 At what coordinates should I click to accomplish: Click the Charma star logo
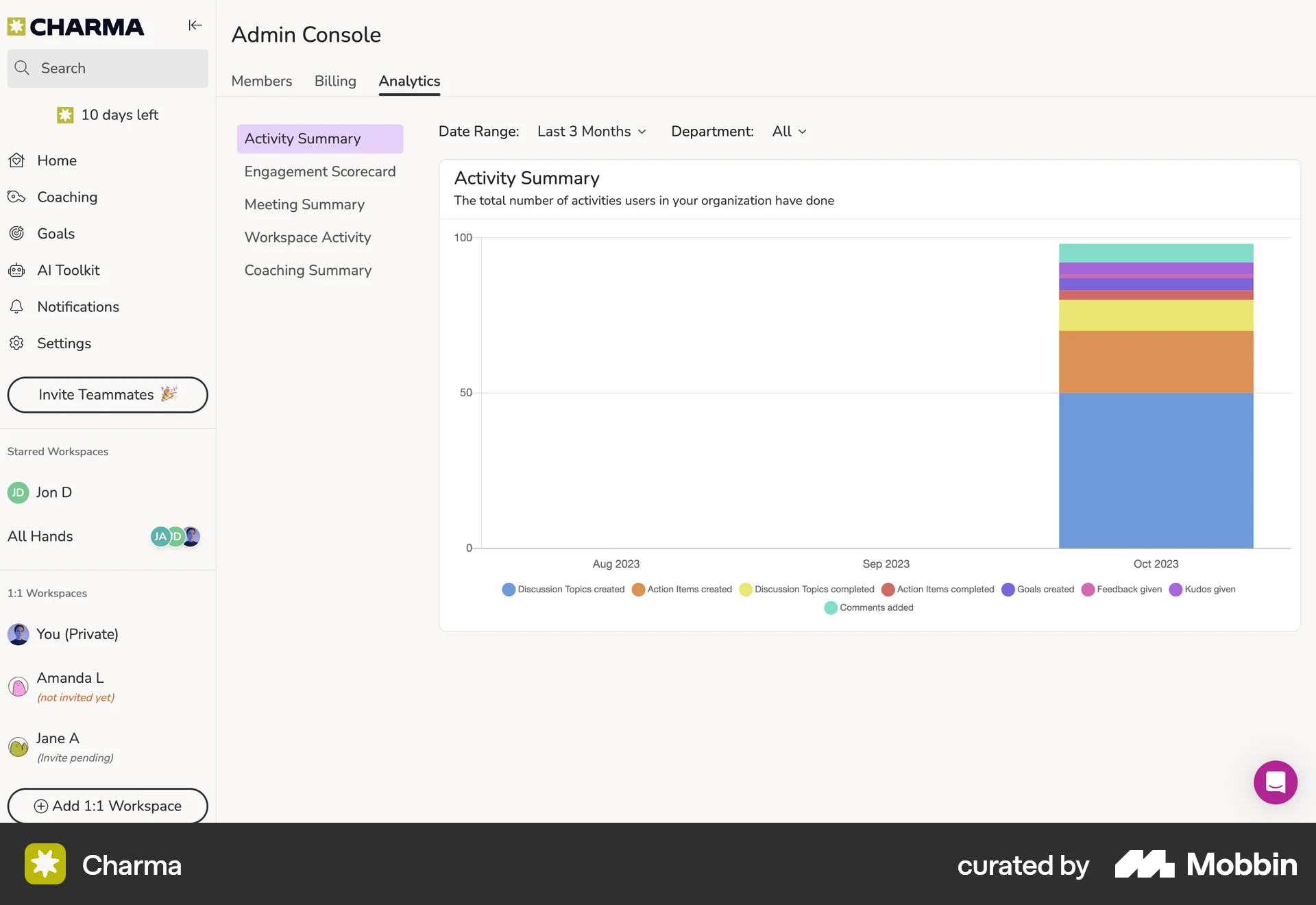(16, 26)
